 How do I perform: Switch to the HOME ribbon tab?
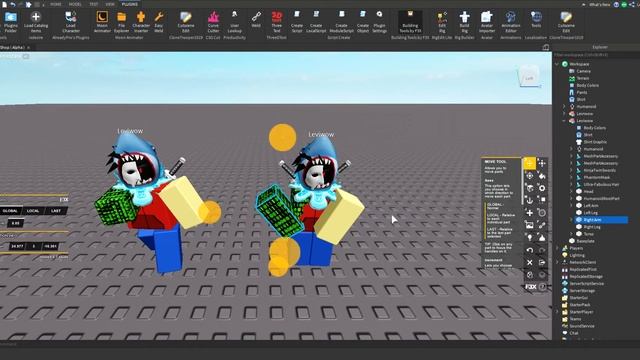click(x=56, y=4)
